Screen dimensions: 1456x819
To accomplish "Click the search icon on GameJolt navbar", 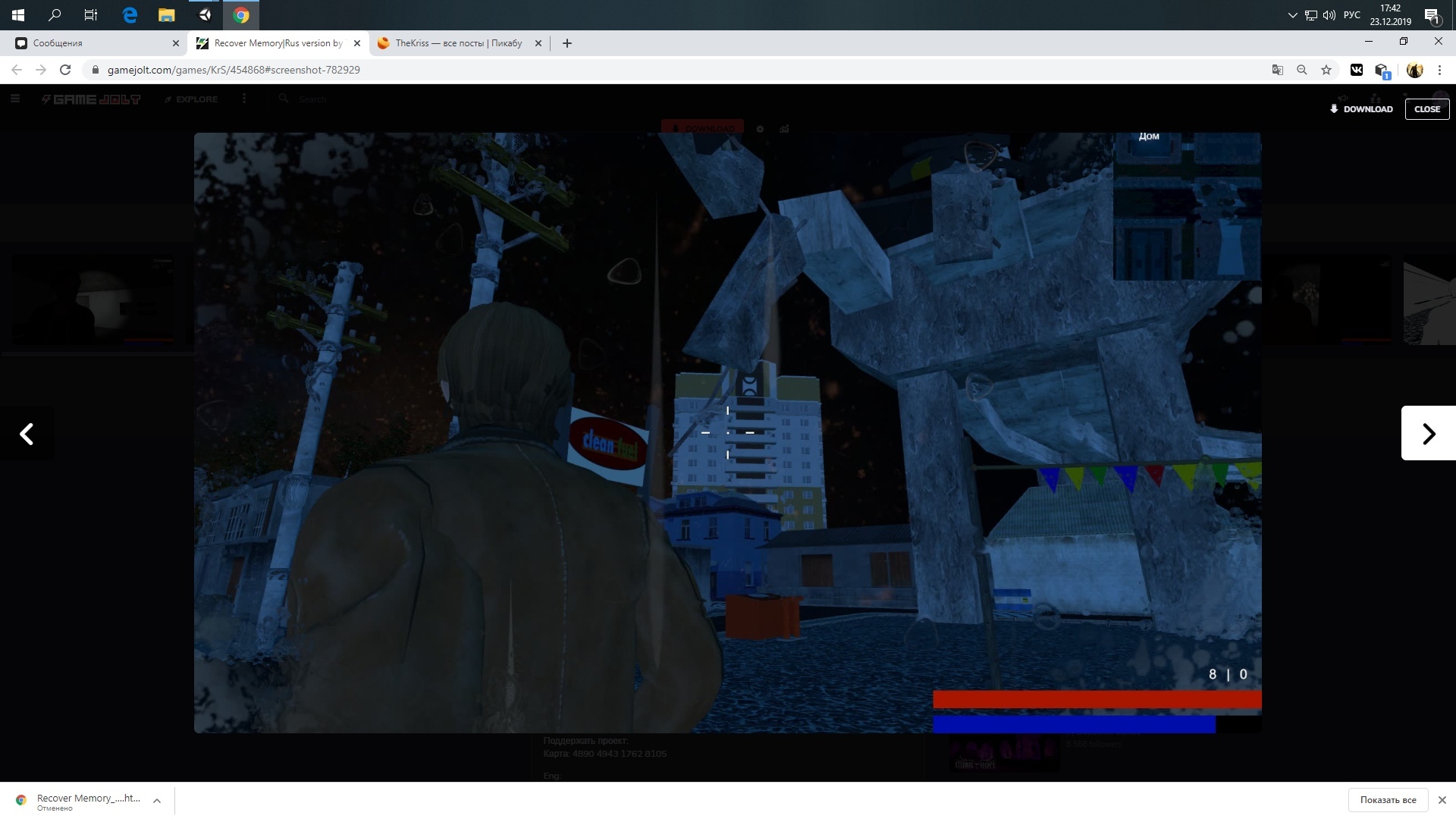I will 283,99.
